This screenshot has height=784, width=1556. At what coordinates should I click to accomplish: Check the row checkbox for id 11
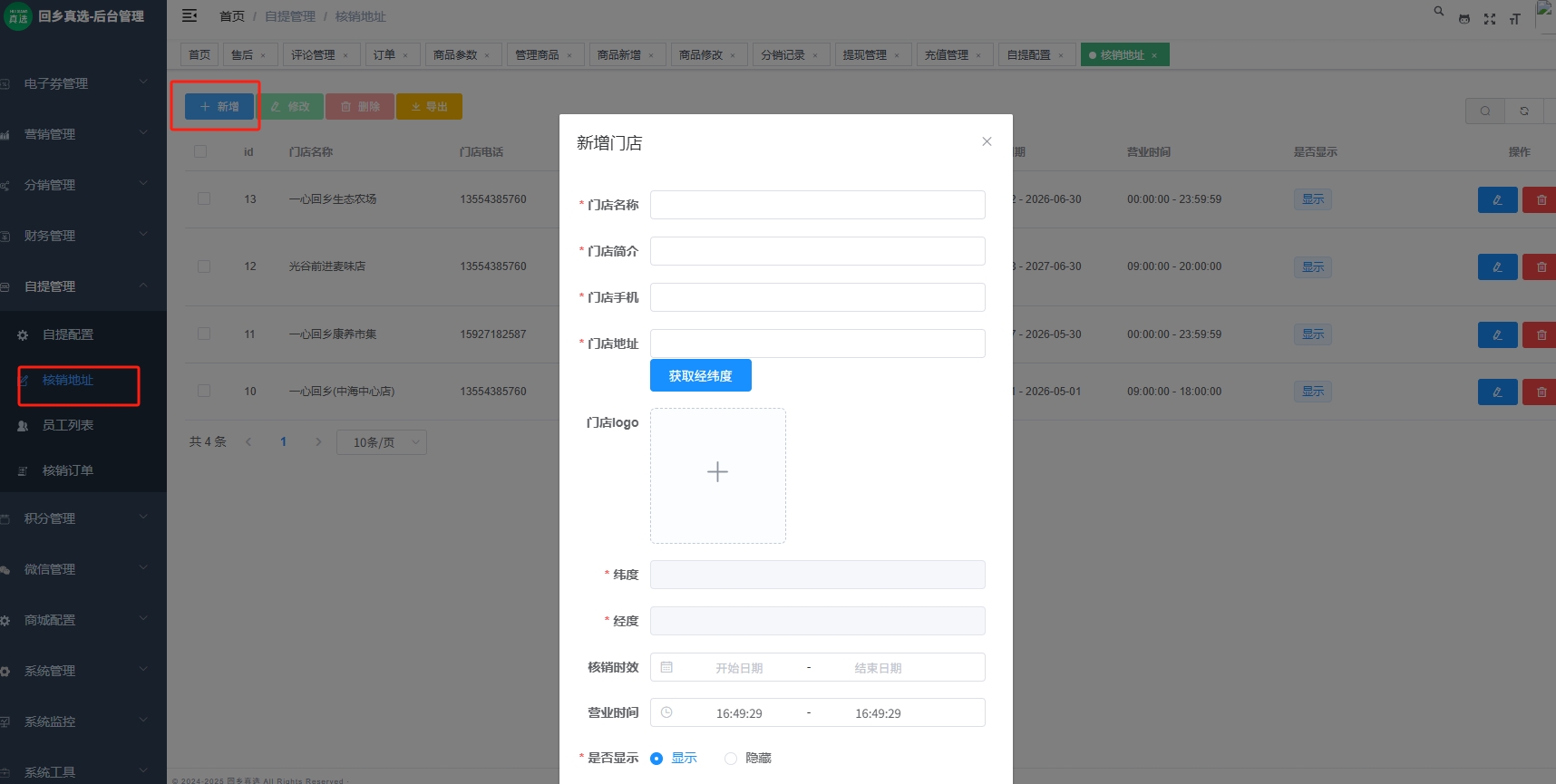coord(204,334)
